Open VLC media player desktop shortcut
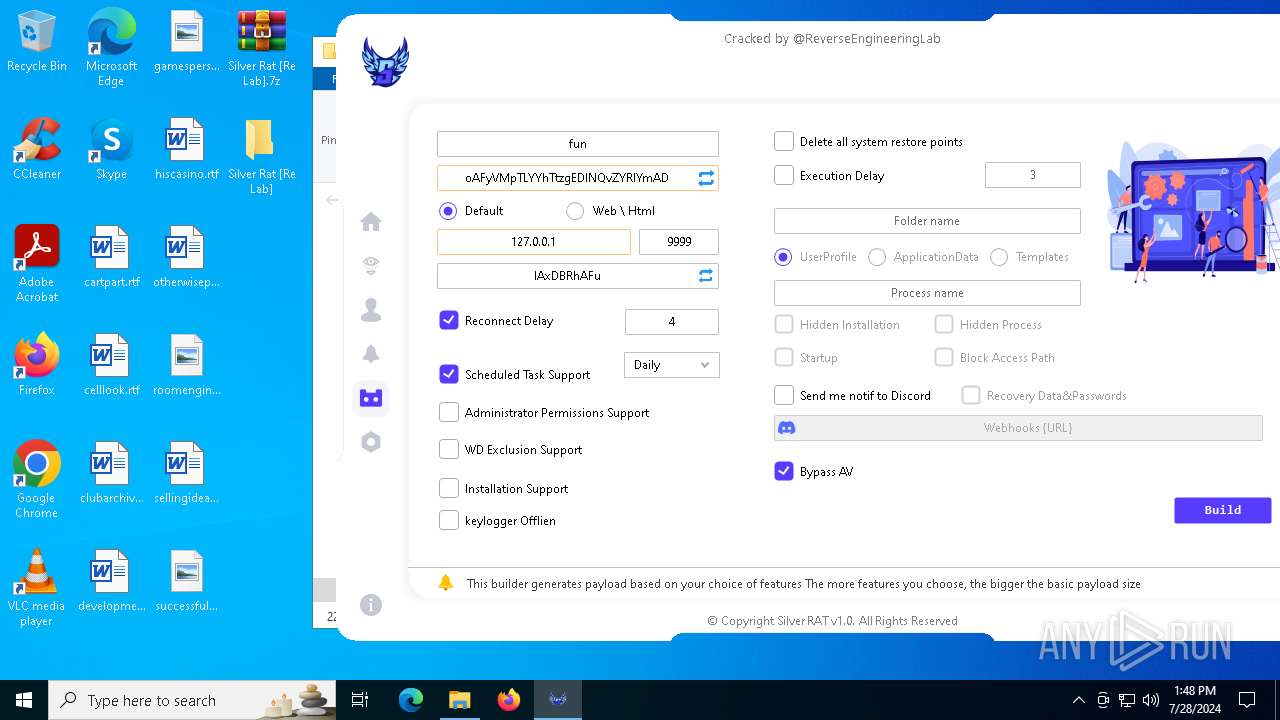This screenshot has height=720, width=1280. [37, 588]
